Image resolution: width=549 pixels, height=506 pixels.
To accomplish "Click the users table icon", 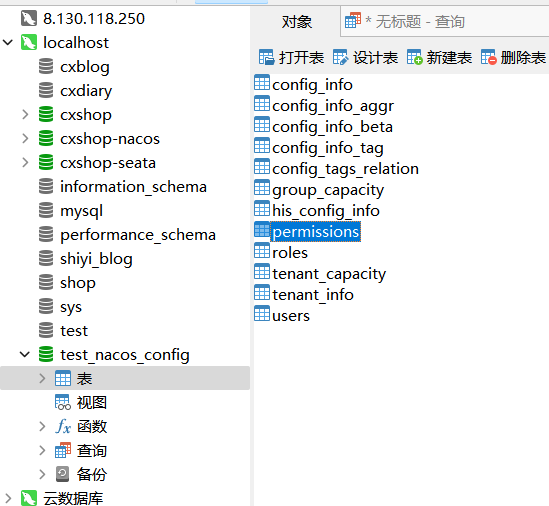I will (x=262, y=314).
